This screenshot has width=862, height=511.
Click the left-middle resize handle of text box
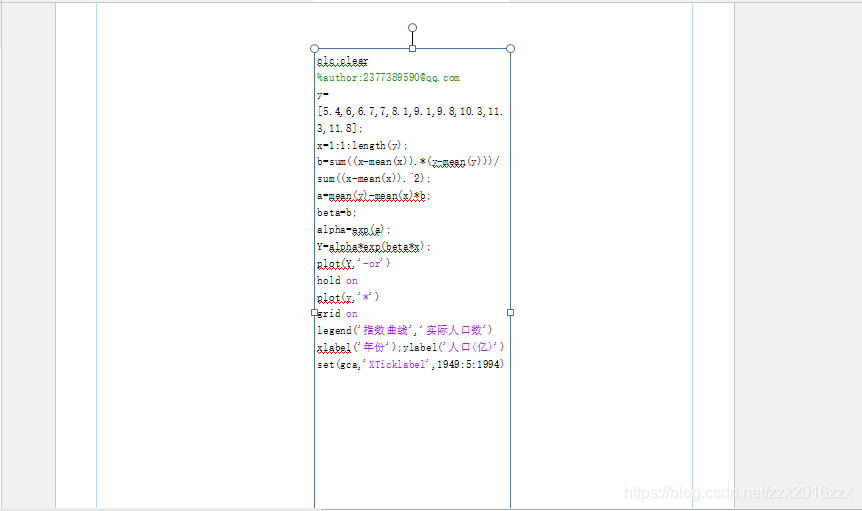(315, 312)
